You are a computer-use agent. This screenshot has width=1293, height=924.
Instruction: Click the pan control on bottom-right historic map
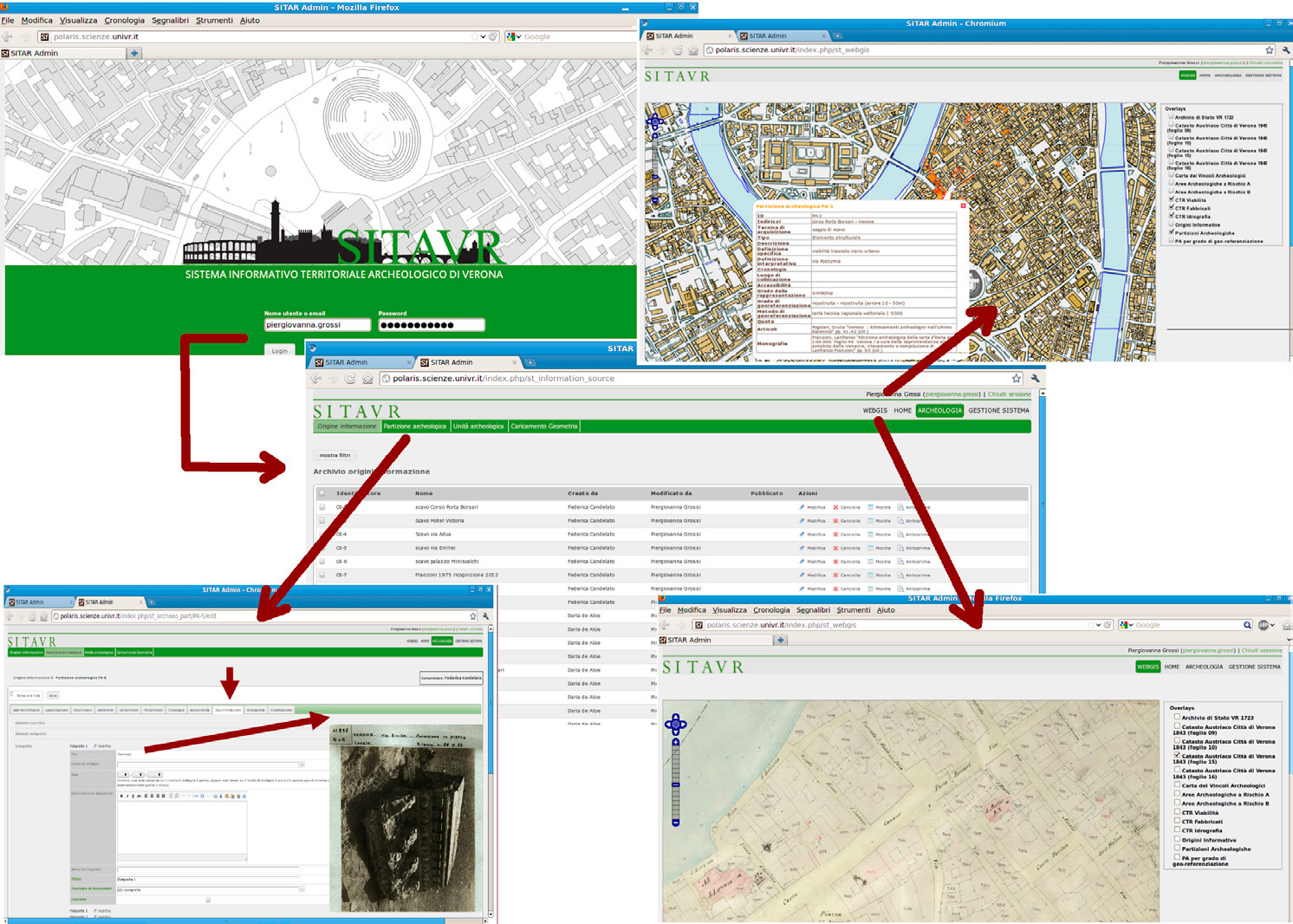[x=676, y=725]
